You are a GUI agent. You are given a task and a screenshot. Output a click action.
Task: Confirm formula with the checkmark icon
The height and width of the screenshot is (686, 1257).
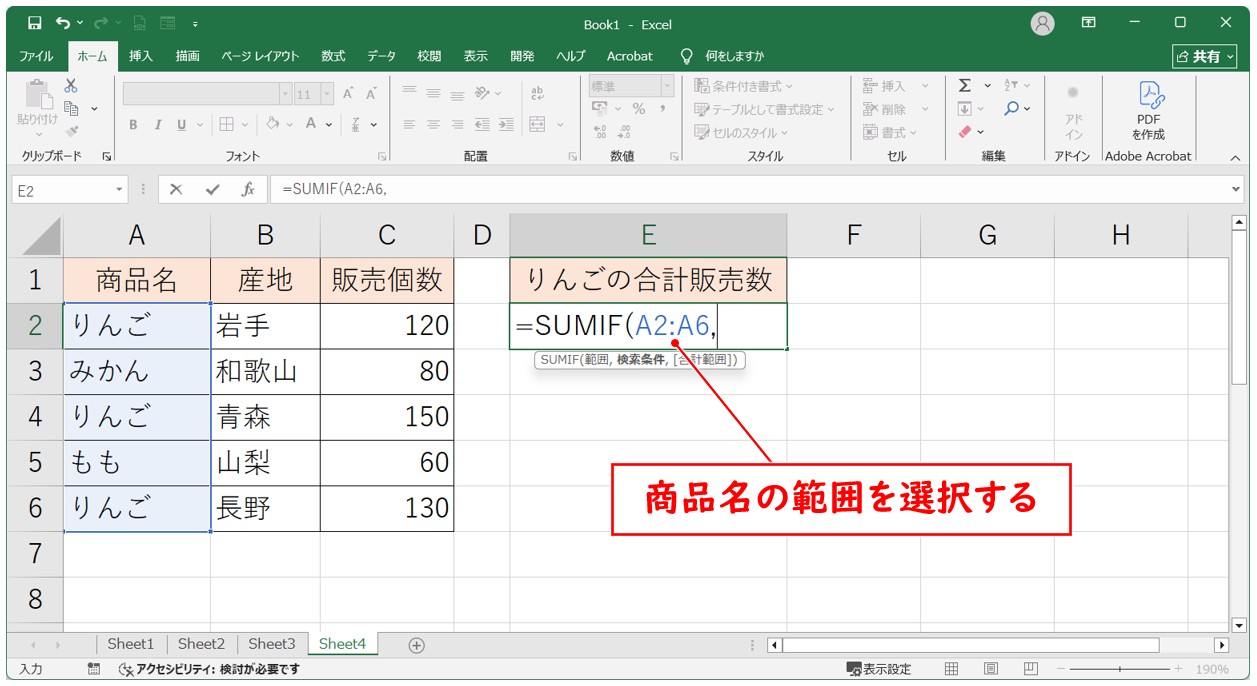coord(211,189)
